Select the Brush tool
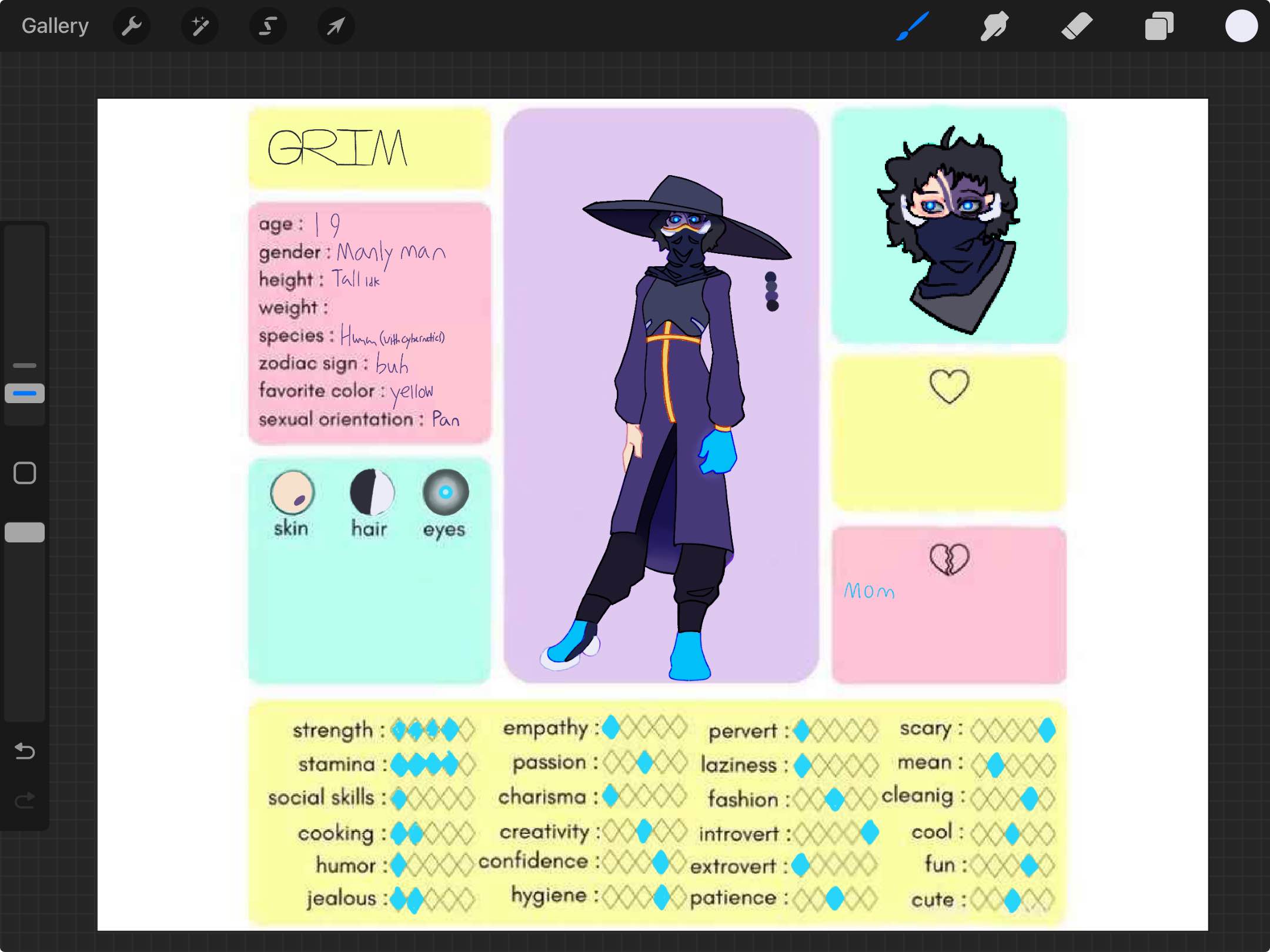The height and width of the screenshot is (952, 1270). [913, 26]
